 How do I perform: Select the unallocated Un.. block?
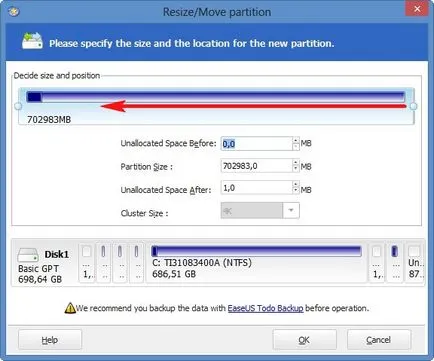pos(415,263)
